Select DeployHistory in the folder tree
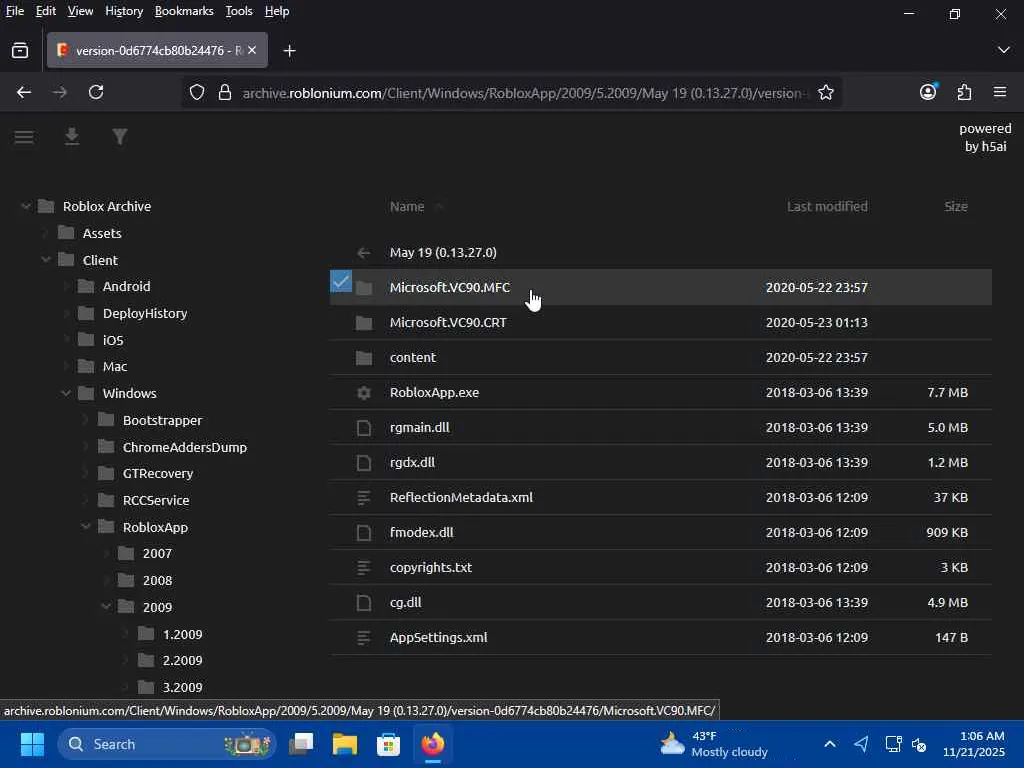 tap(145, 313)
